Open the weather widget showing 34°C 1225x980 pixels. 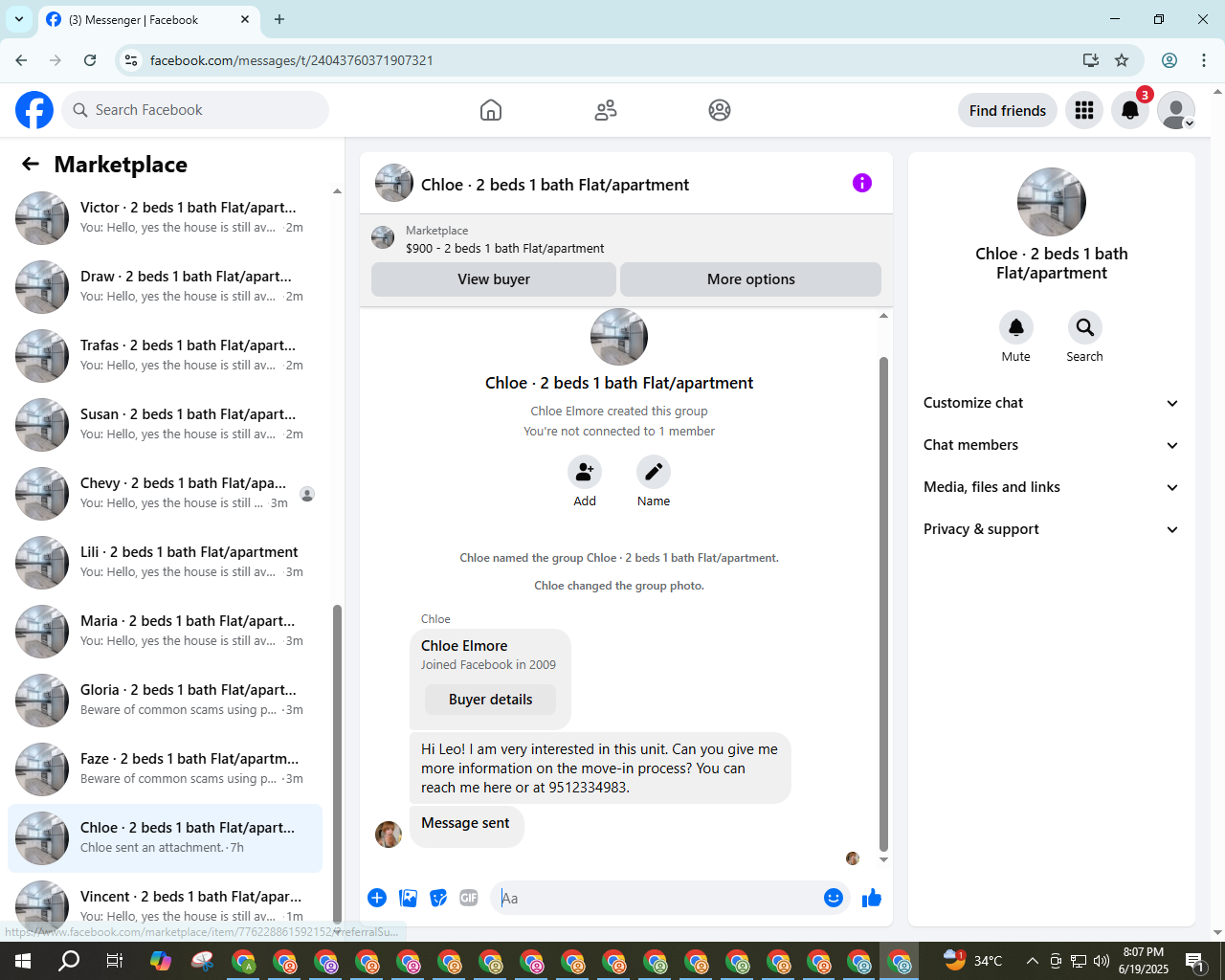point(973,961)
